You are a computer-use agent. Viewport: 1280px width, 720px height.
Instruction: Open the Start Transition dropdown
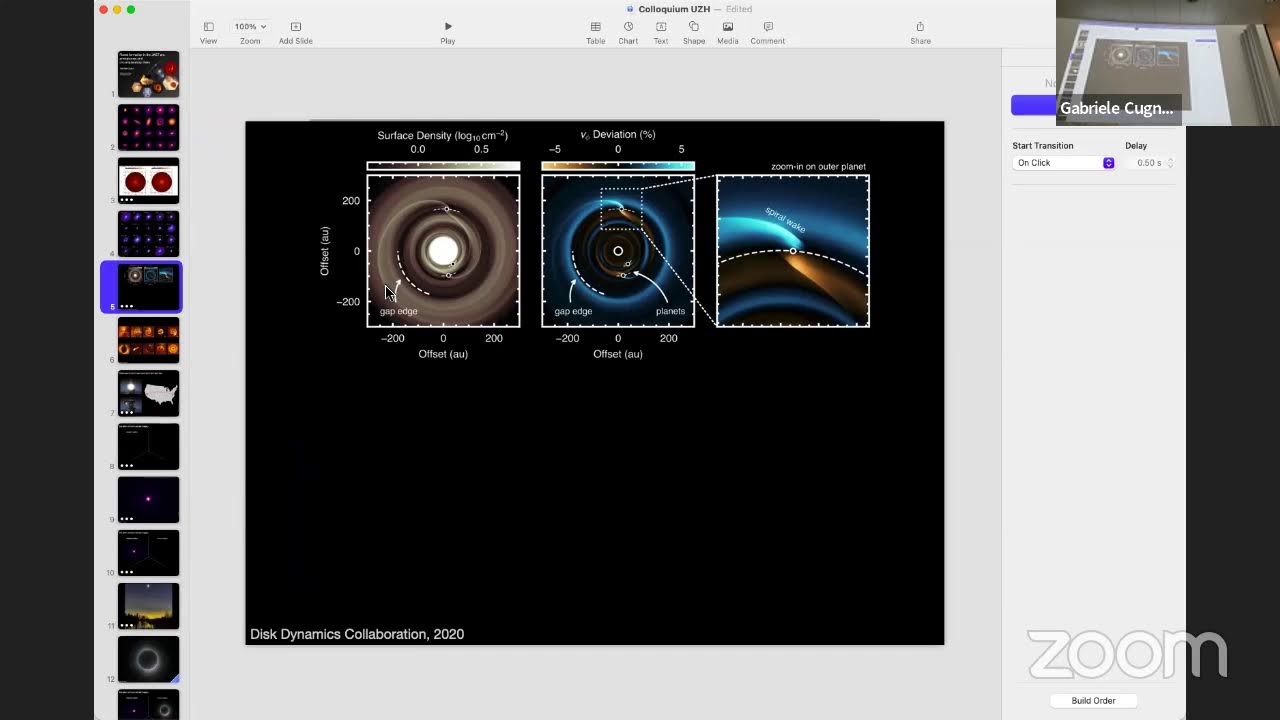tap(1064, 163)
